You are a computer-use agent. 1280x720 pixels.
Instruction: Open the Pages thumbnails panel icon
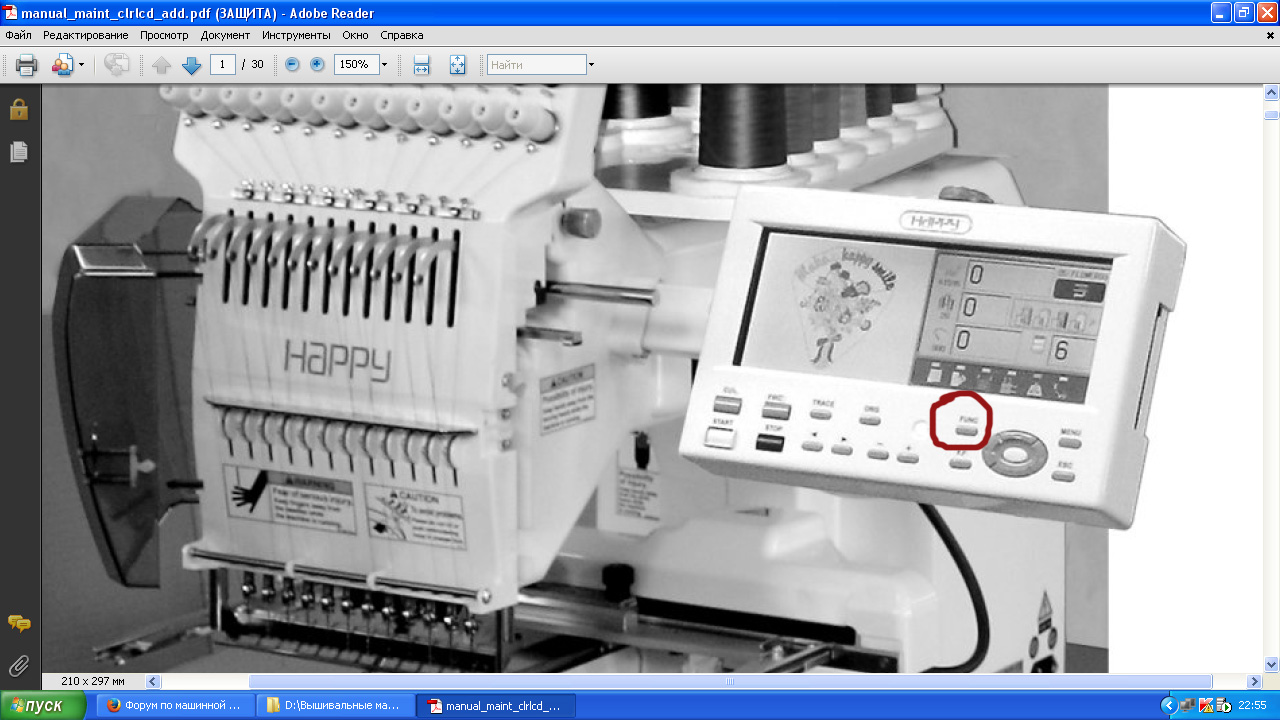[19, 152]
